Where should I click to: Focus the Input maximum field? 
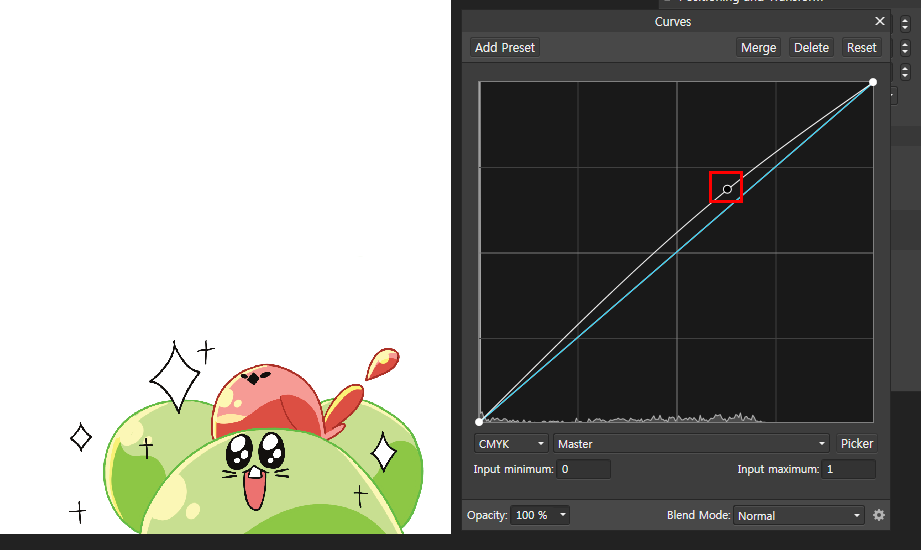pyautogui.click(x=849, y=469)
